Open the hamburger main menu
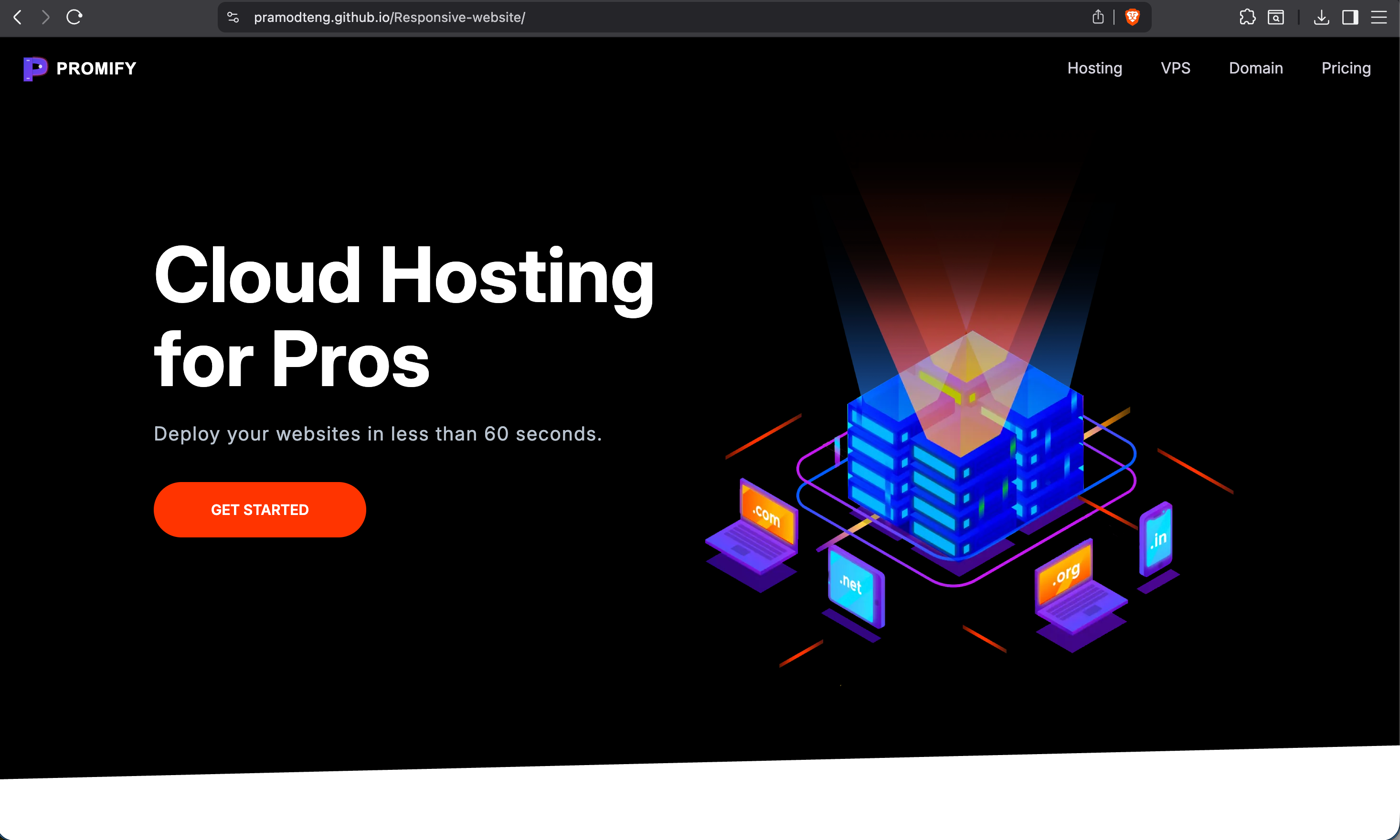1400x840 pixels. [x=1379, y=17]
